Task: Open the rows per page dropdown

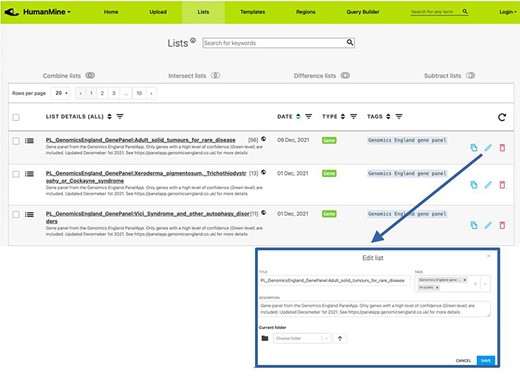Action: (61, 93)
